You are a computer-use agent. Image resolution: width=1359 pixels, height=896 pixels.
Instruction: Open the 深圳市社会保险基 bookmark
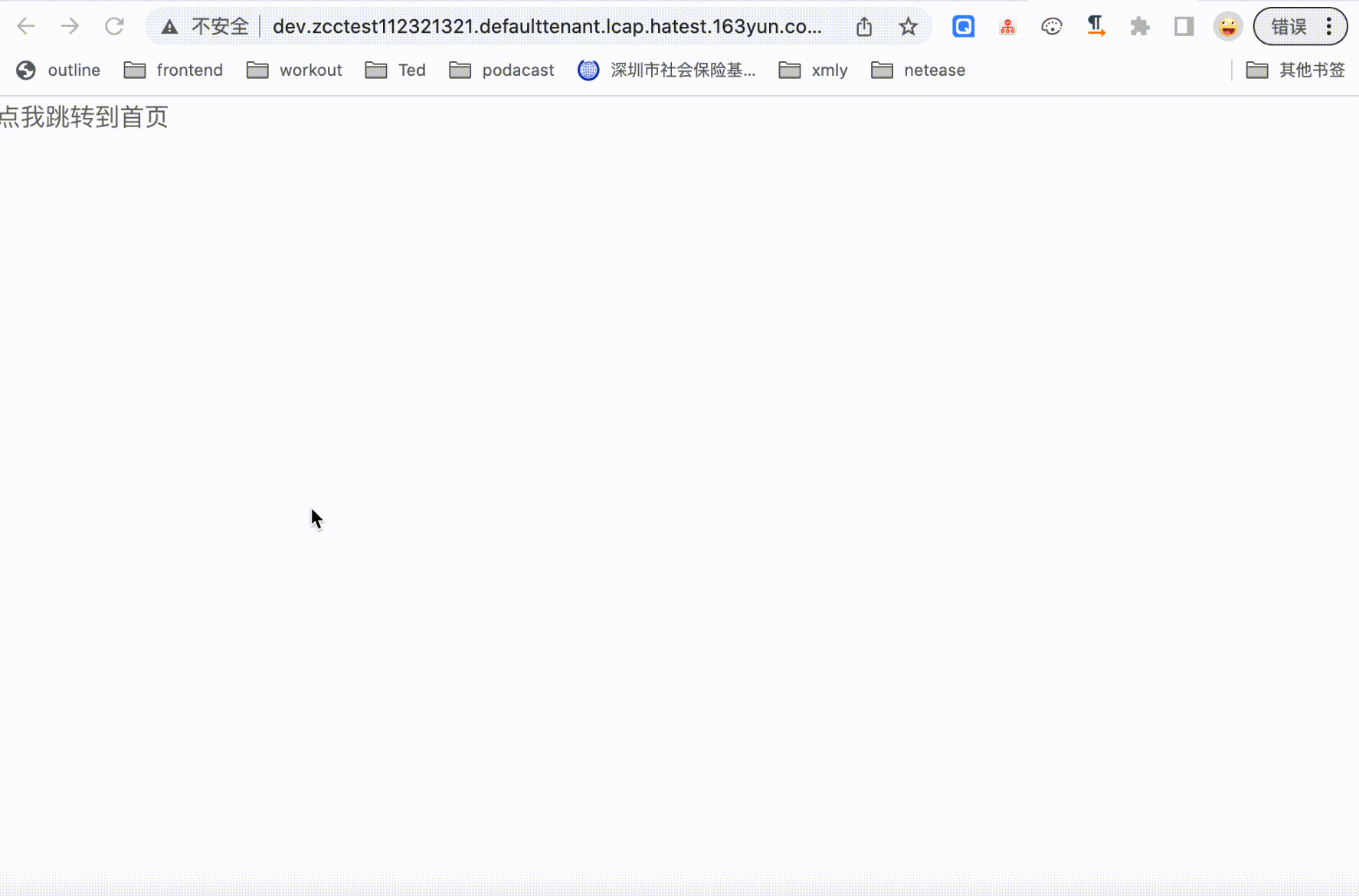pyautogui.click(x=666, y=70)
